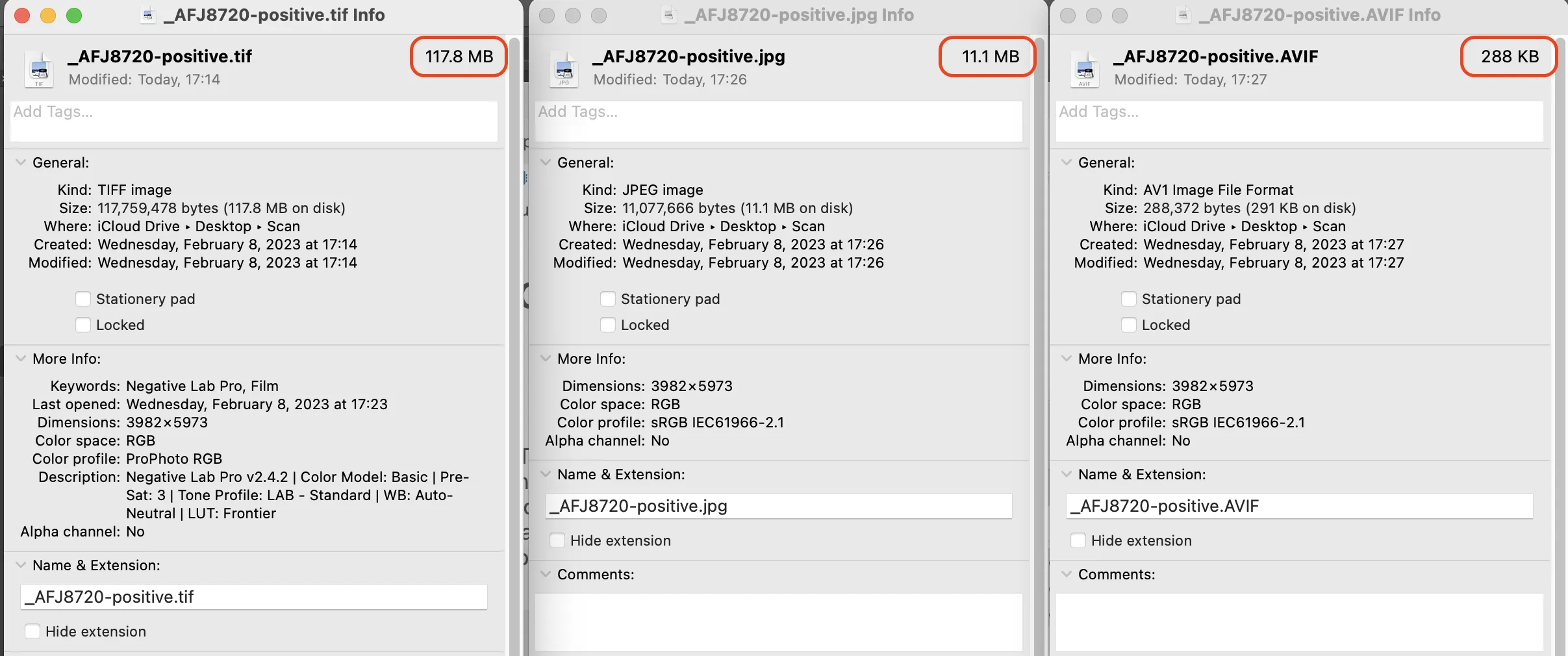
Task: Click 'Negative Lab Pro, Film' keywords value
Action: tap(202, 386)
